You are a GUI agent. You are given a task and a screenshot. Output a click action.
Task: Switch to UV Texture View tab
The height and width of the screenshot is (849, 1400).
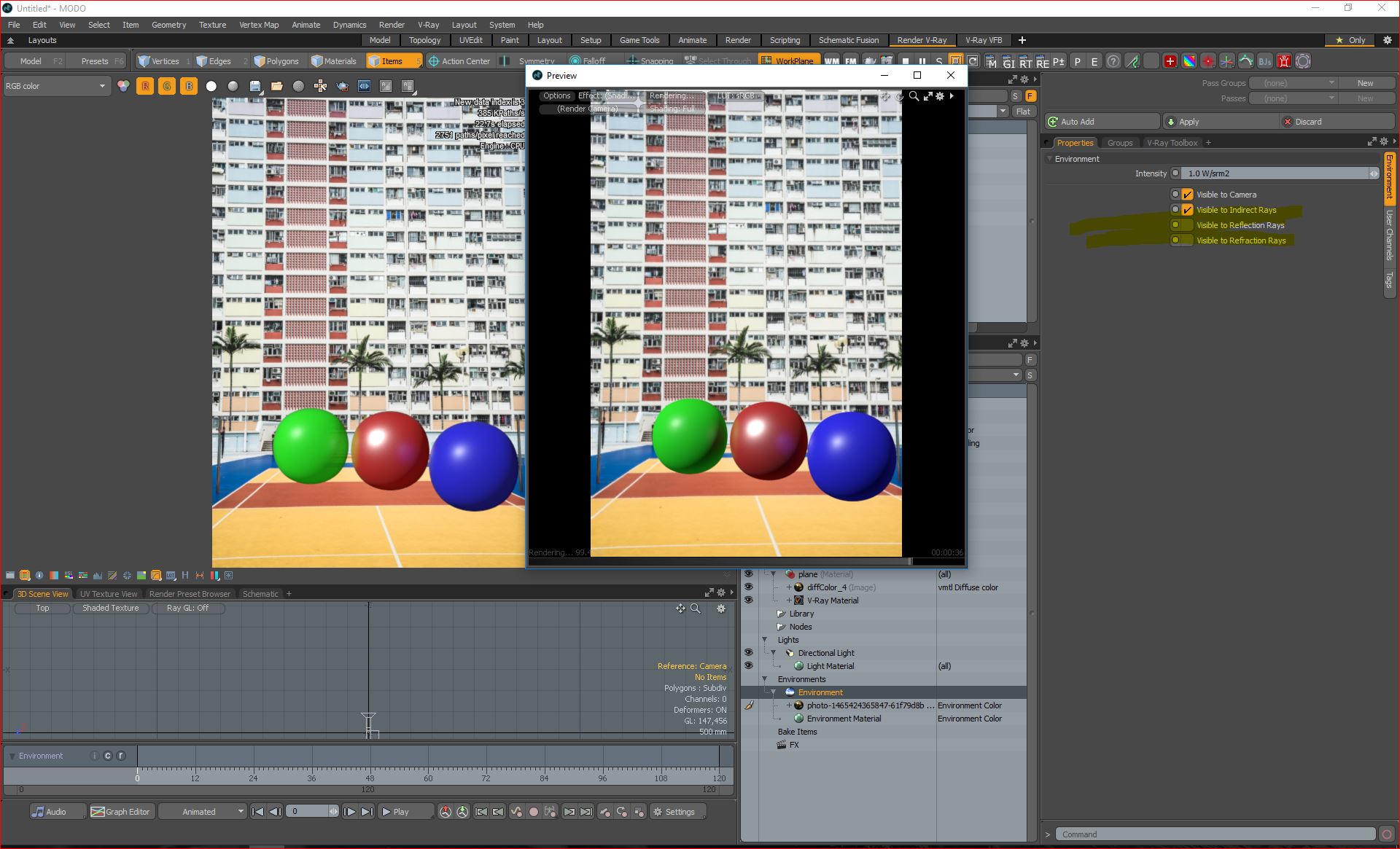[109, 594]
